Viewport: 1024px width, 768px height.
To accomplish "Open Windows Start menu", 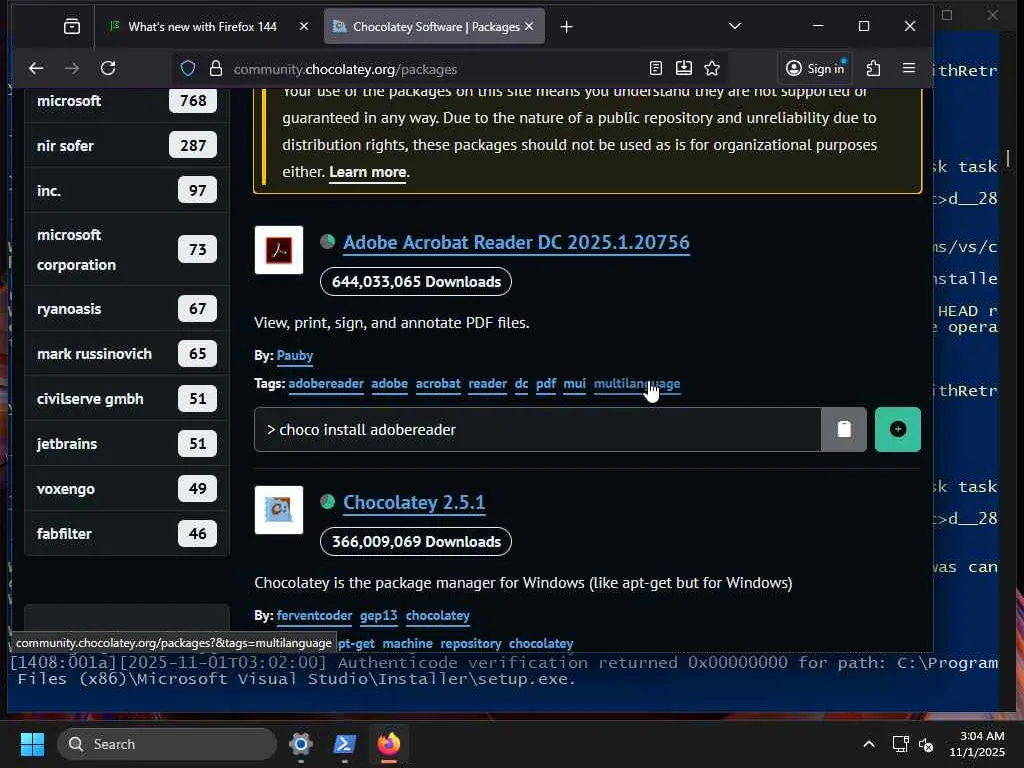I will [32, 744].
